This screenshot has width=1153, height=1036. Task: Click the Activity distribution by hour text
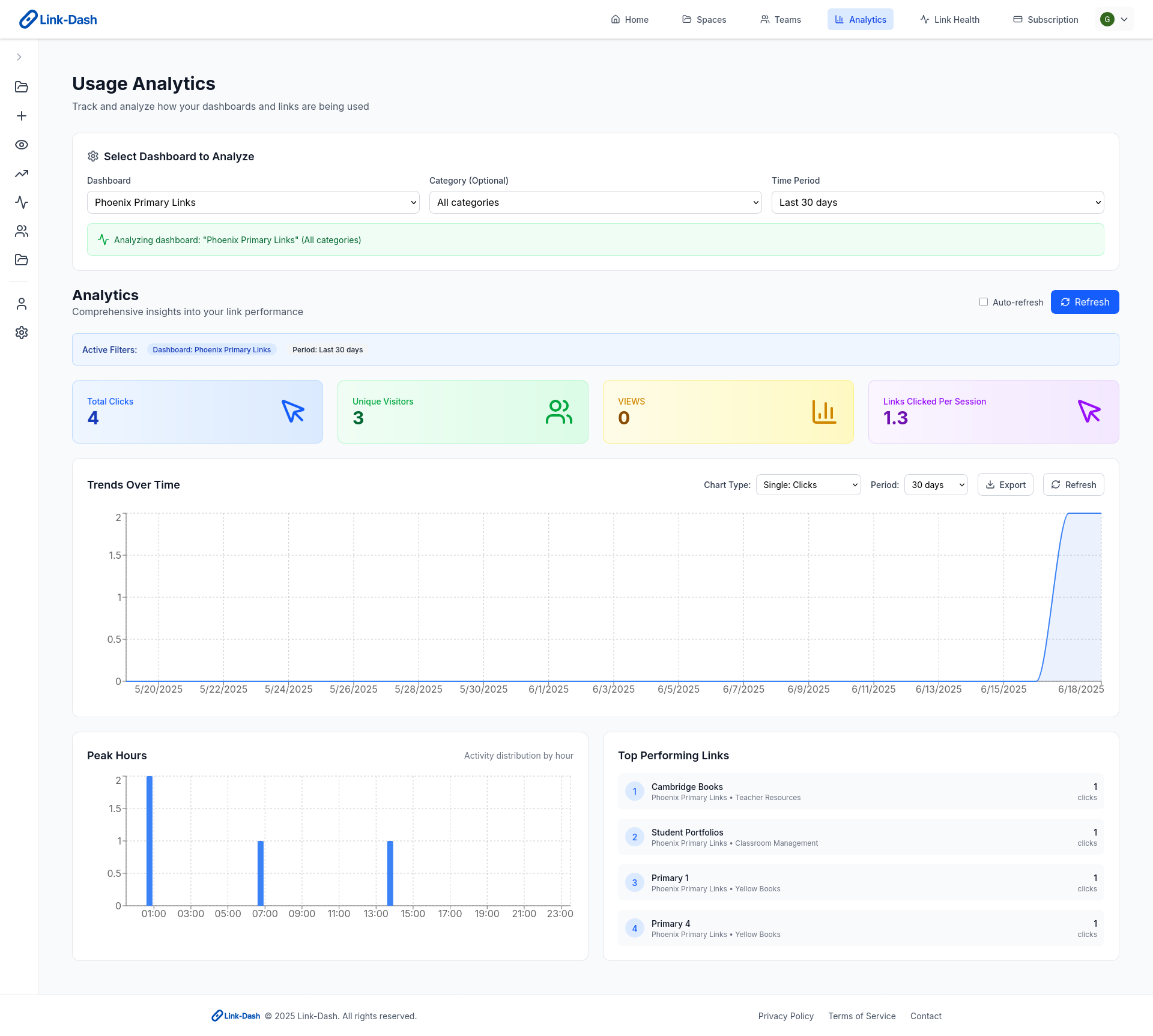[518, 756]
